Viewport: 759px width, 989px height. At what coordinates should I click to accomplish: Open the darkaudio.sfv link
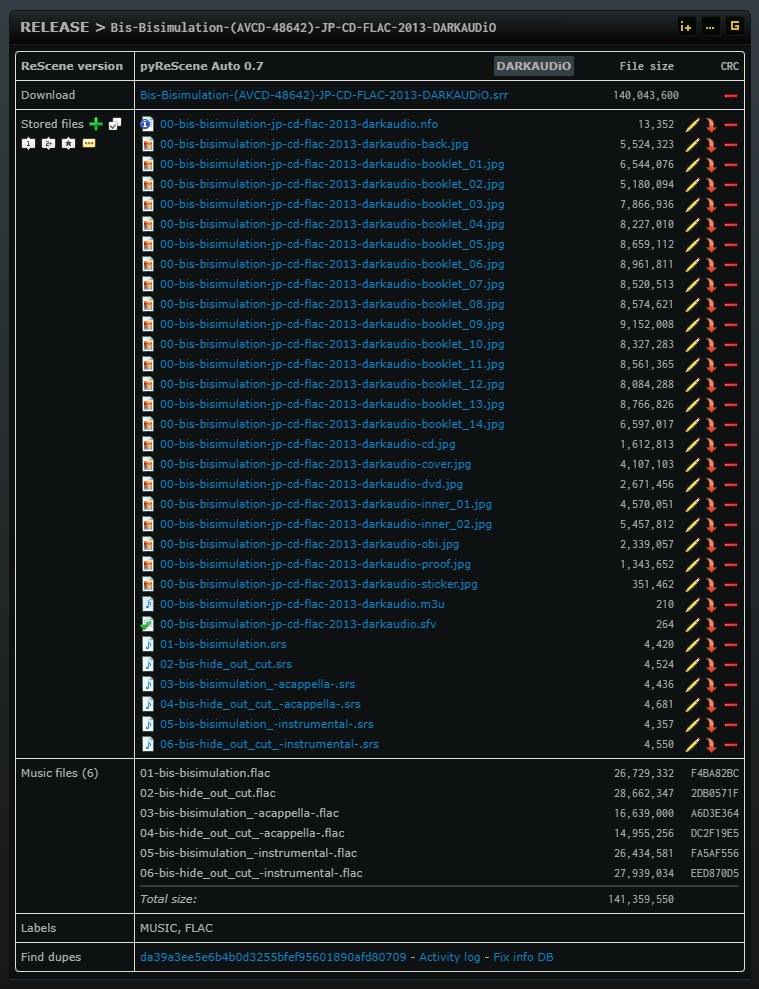tap(298, 624)
